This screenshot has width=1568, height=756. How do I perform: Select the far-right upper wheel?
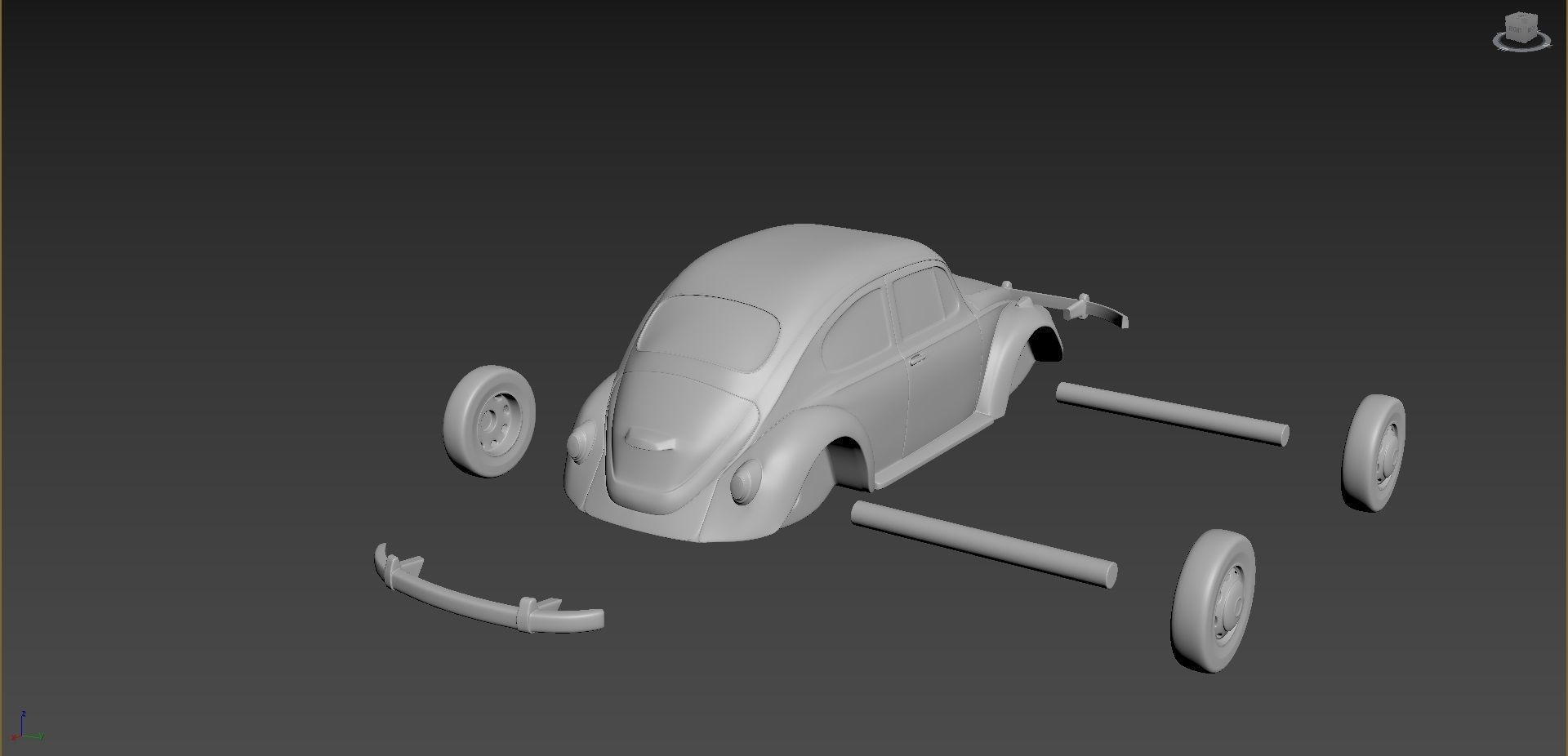click(1374, 453)
